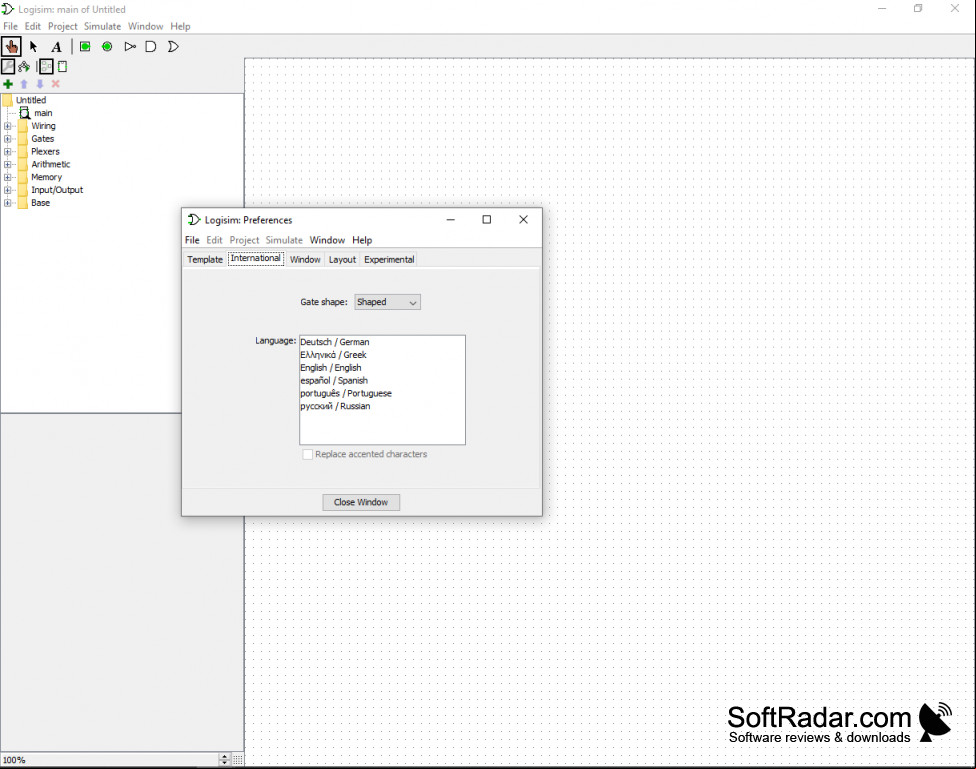Viewport: 976px width, 769px height.
Task: Click the Gates folder icon
Action: click(23, 139)
